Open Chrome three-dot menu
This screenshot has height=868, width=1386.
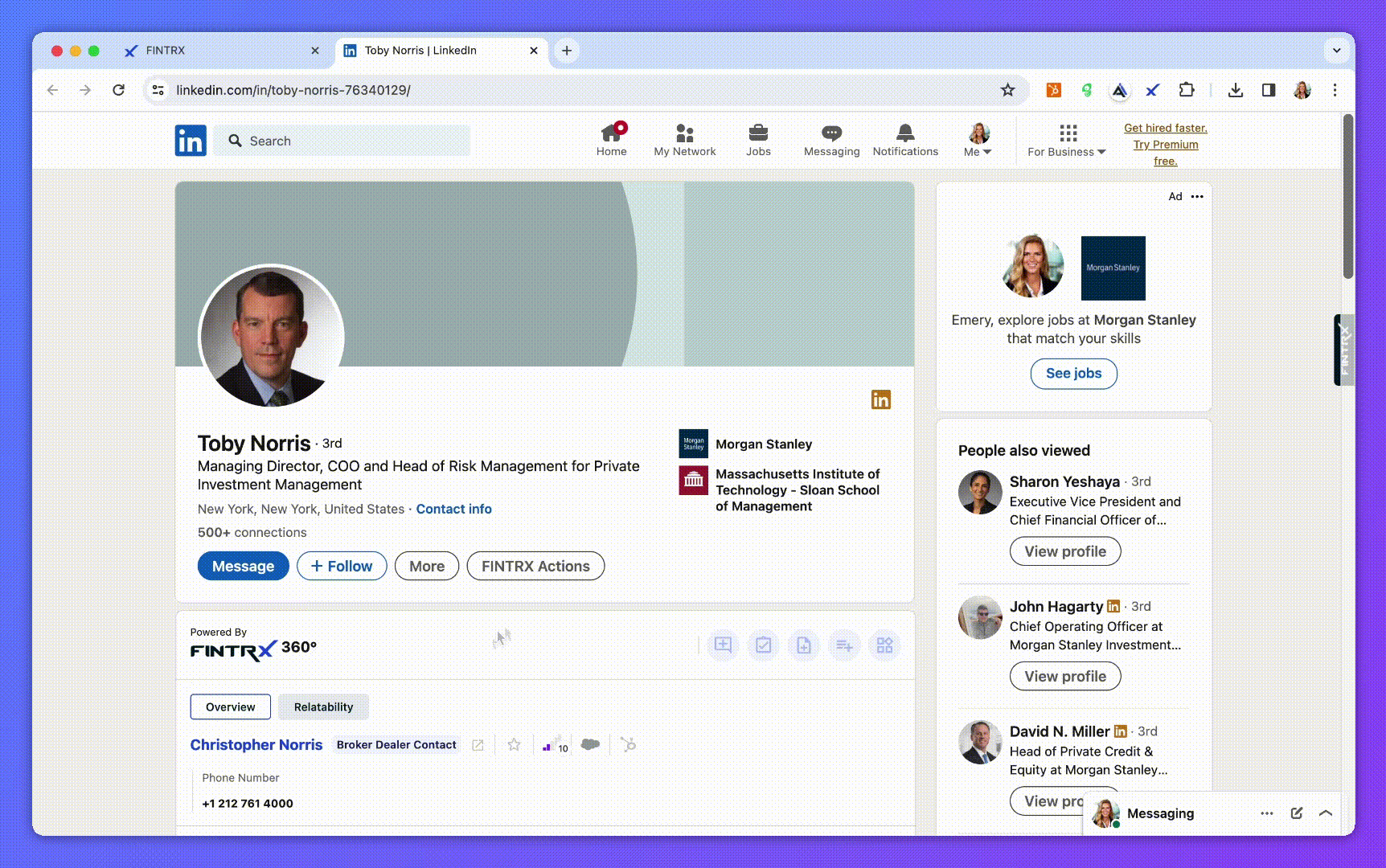pyautogui.click(x=1335, y=90)
